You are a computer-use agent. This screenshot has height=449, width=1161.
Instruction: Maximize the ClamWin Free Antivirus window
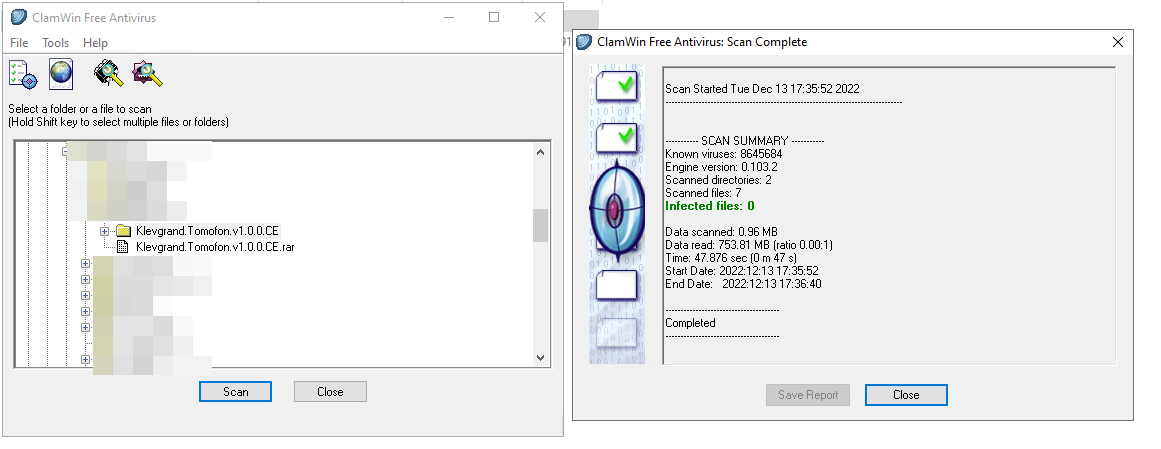[x=494, y=17]
